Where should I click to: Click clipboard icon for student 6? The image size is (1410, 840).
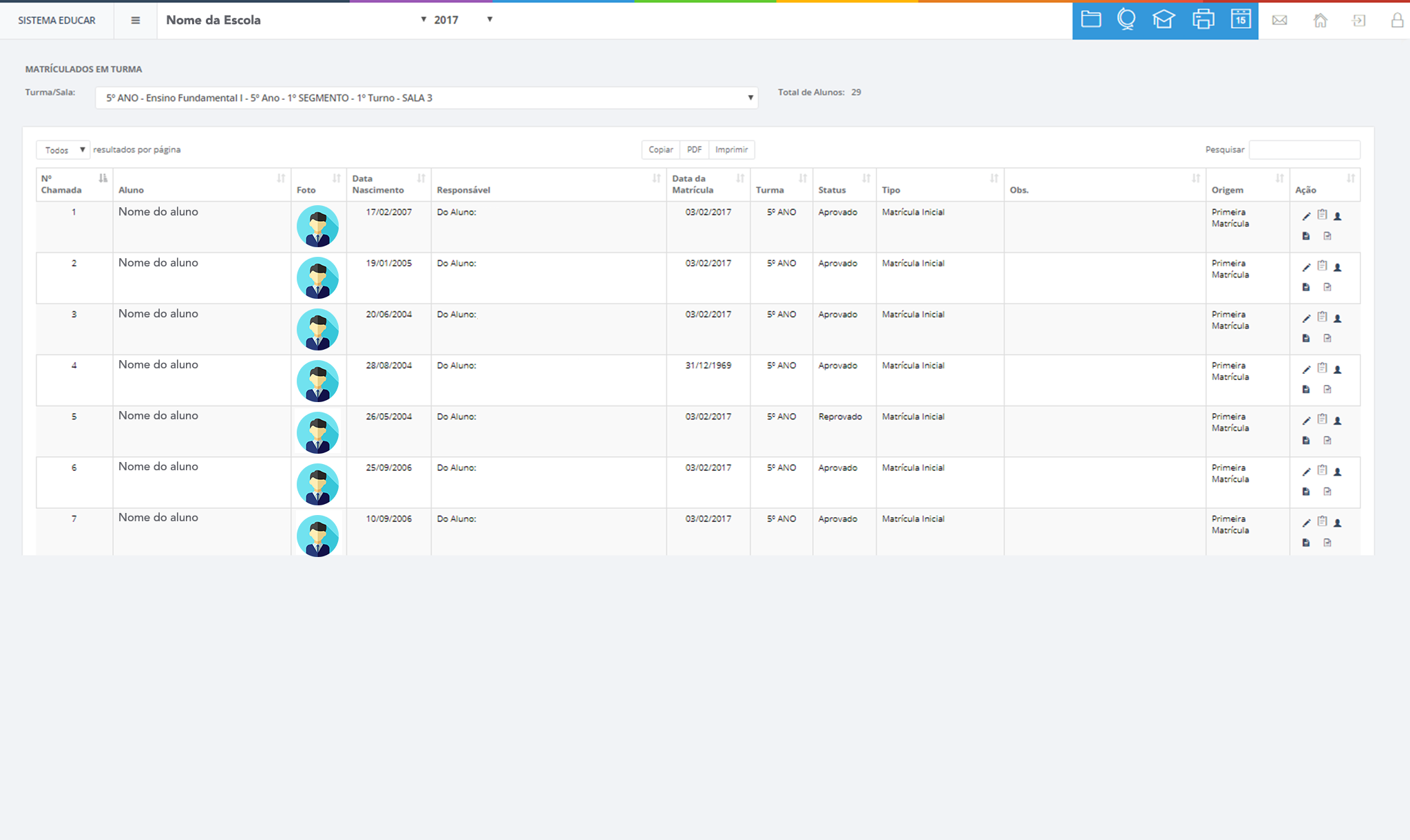coord(1322,470)
